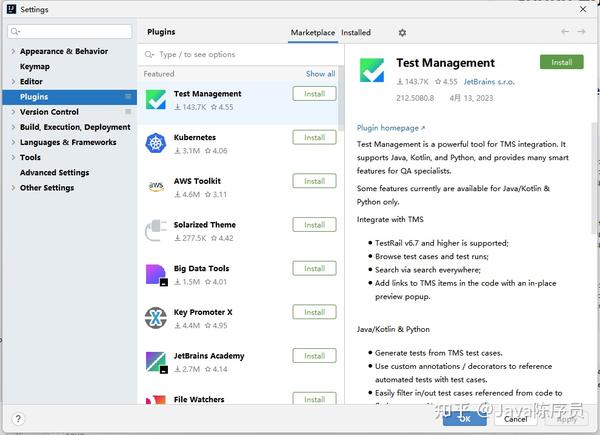Image resolution: width=600 pixels, height=435 pixels.
Task: Click the plugin list scrollbar
Action: tap(341, 100)
